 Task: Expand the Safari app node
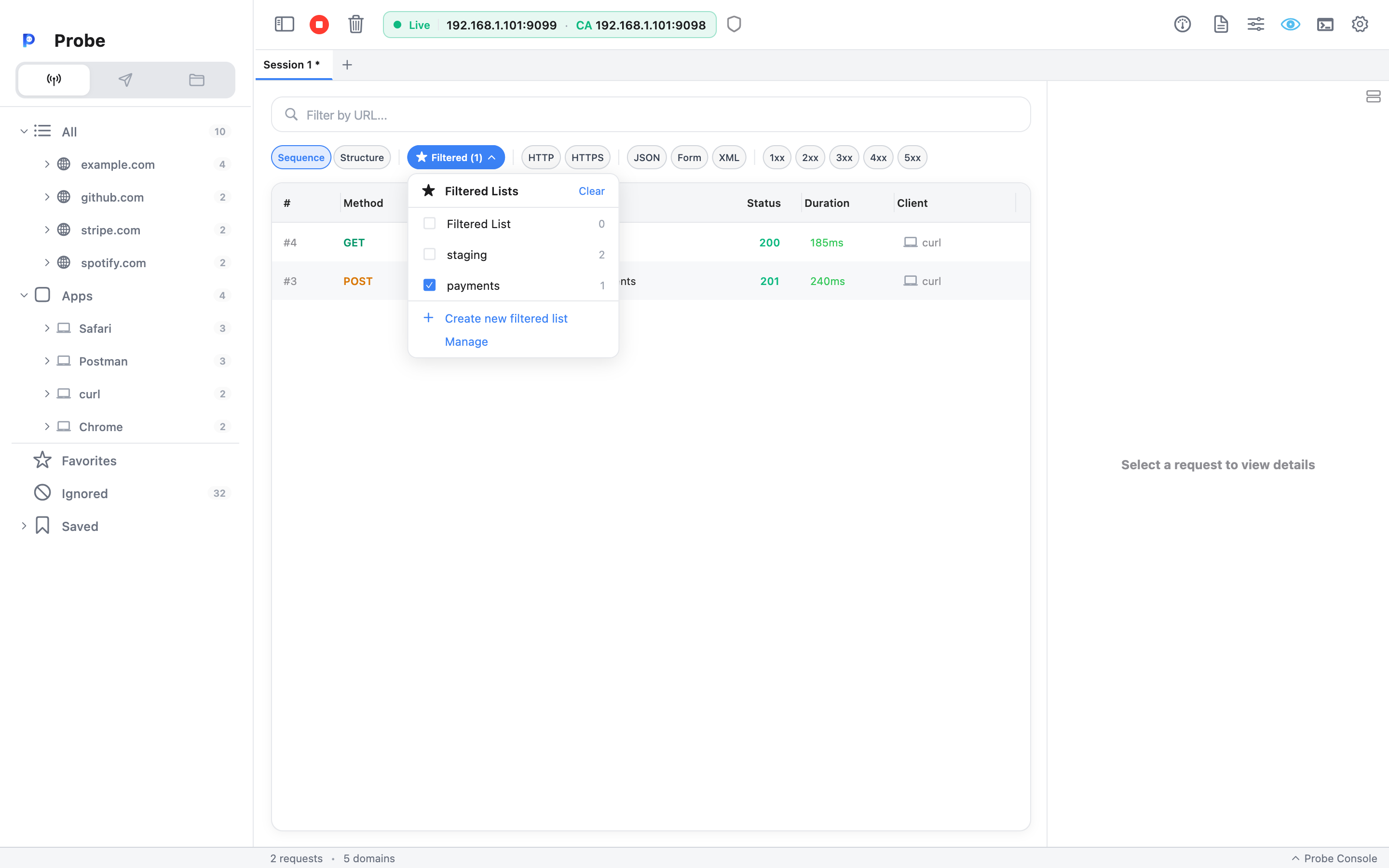47,328
